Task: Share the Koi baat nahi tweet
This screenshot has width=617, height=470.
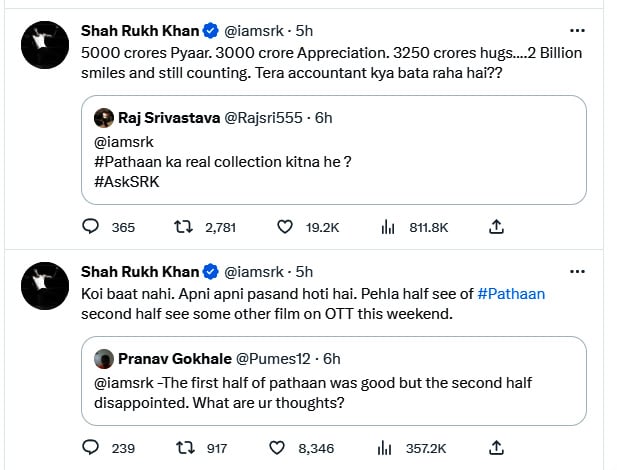Action: [496, 448]
